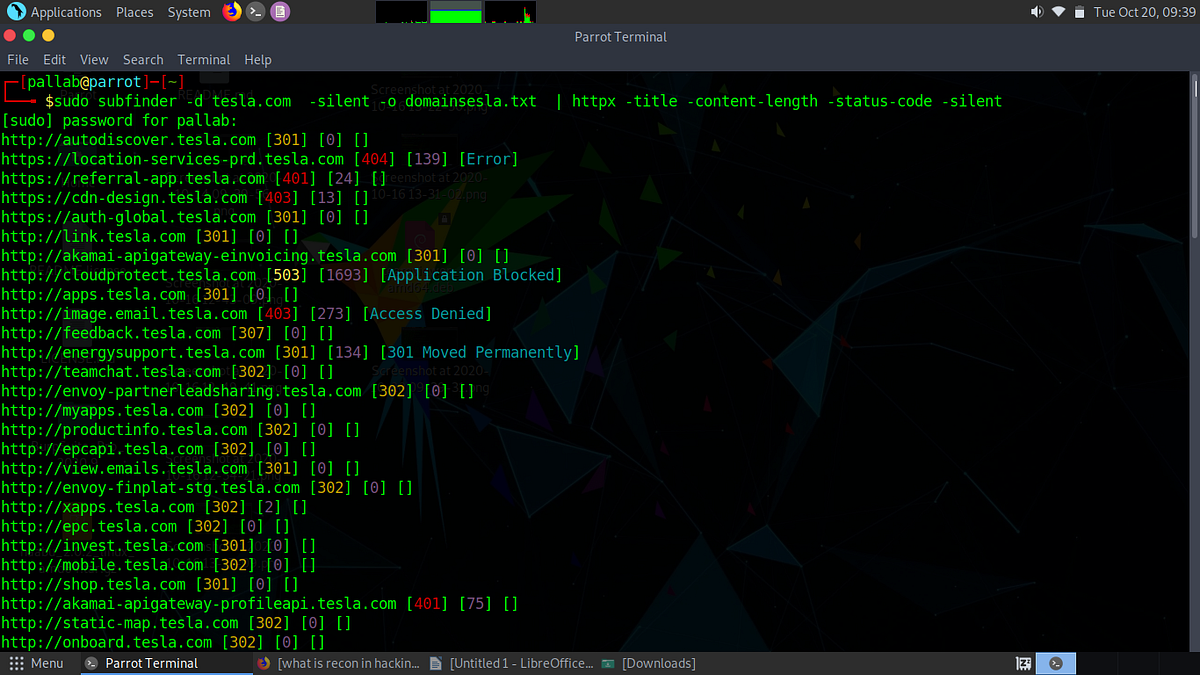1200x675 pixels.
Task: Click the Parrot logo beside Applications
Action: (13, 12)
